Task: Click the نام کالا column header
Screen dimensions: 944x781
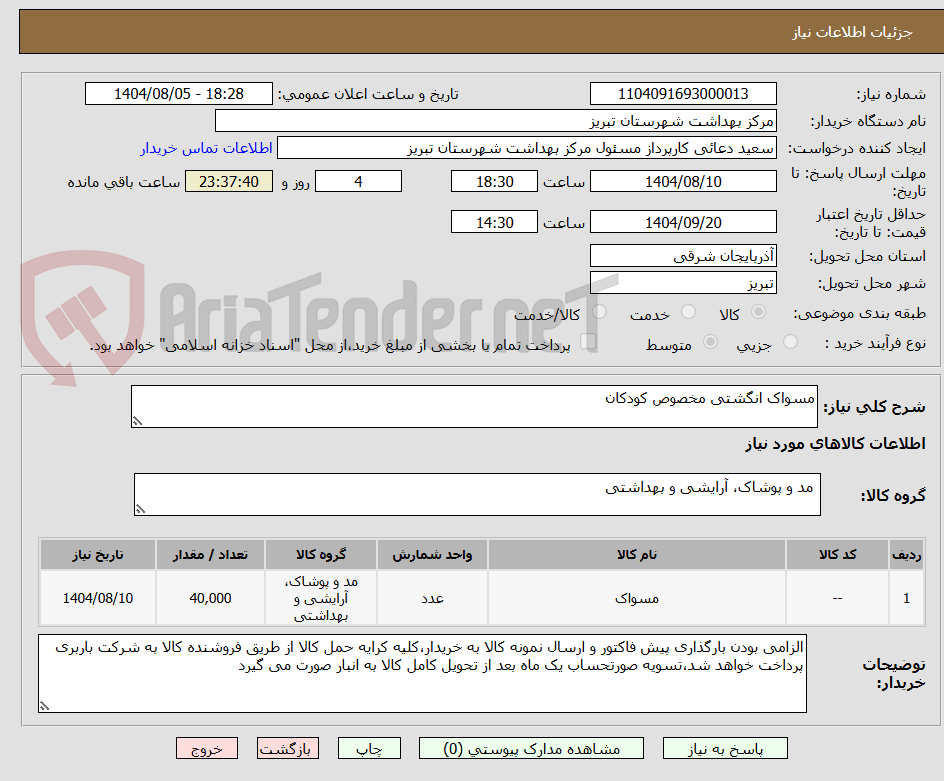Action: point(636,555)
